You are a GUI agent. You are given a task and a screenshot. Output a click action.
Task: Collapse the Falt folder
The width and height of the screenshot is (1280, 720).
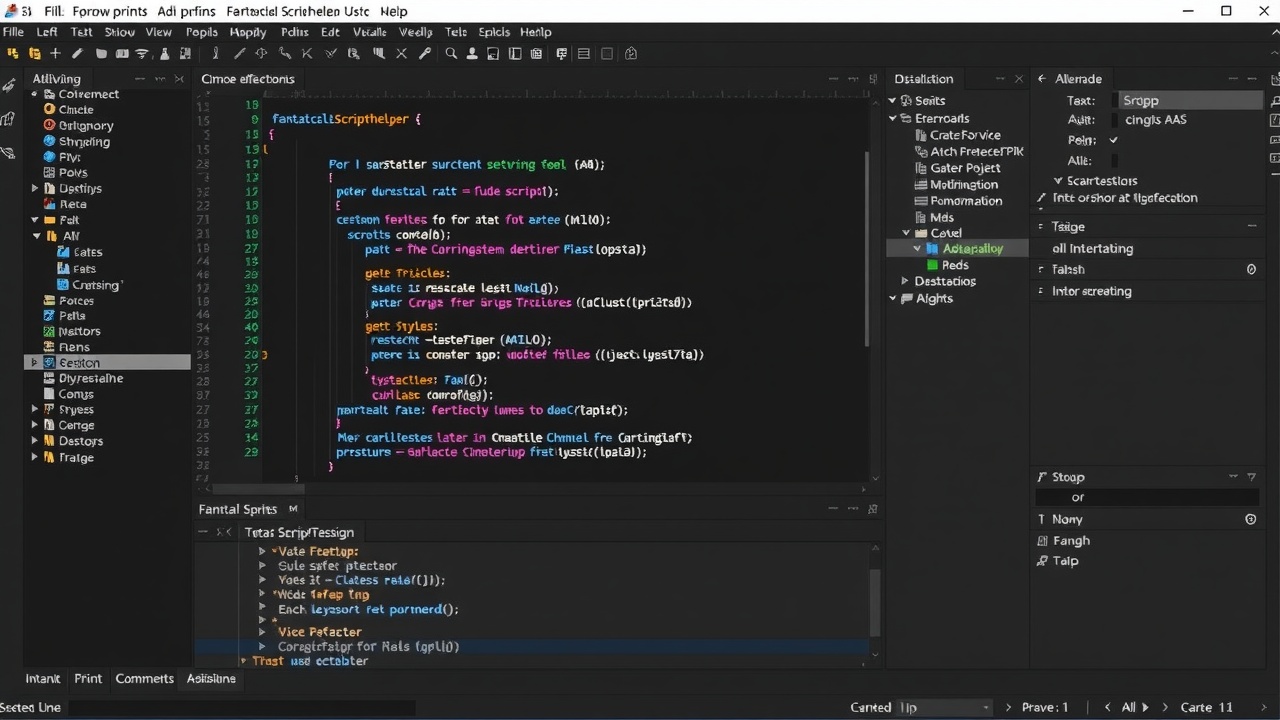[35, 220]
